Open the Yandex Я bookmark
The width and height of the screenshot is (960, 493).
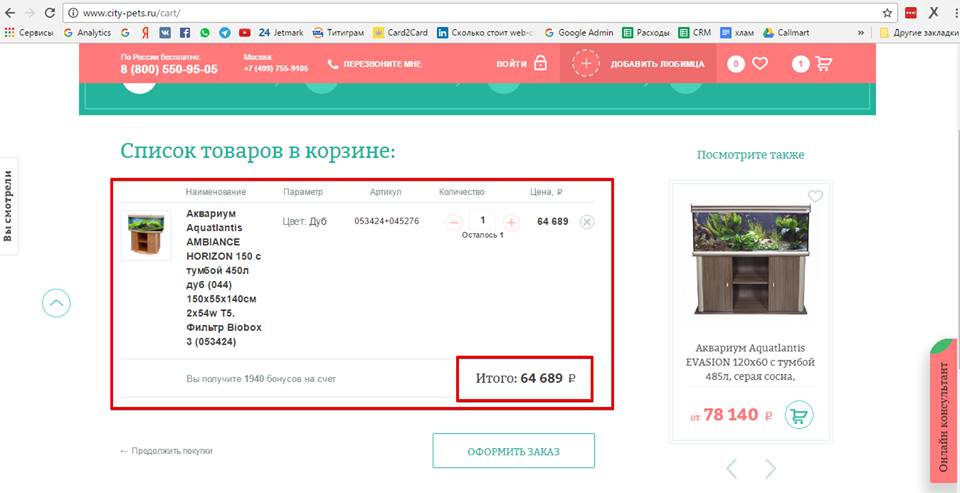(144, 32)
